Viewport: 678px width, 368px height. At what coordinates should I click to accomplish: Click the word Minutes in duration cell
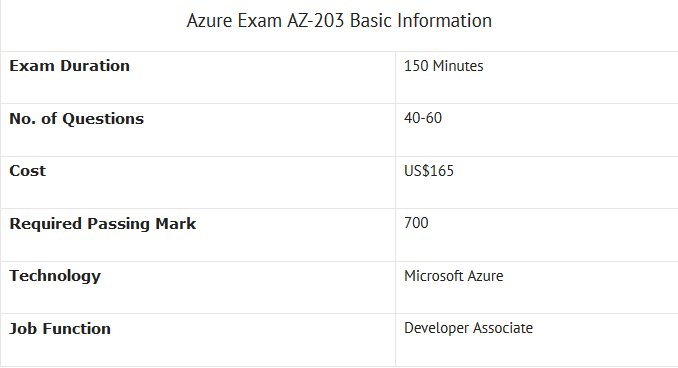click(x=458, y=66)
